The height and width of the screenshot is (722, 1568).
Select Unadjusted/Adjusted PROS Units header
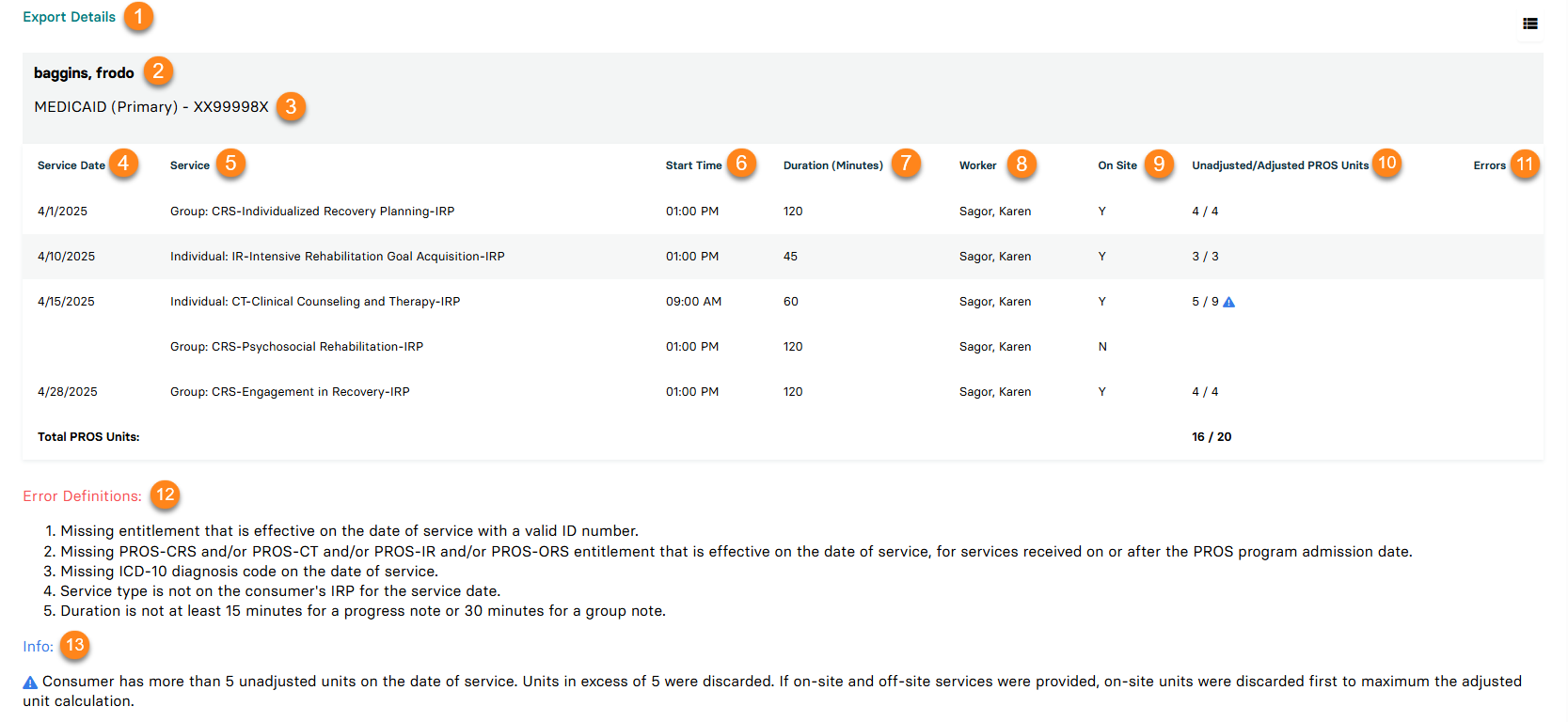coord(1280,165)
